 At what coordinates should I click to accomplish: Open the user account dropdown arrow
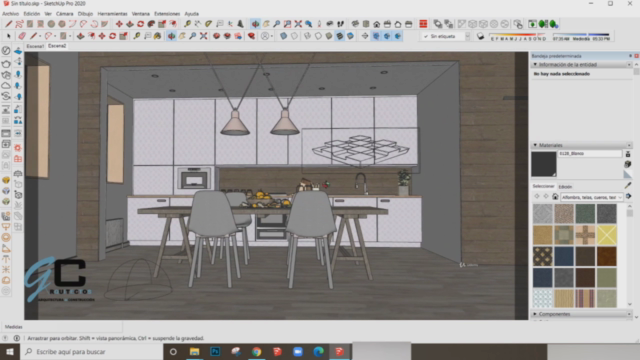[x=272, y=36]
